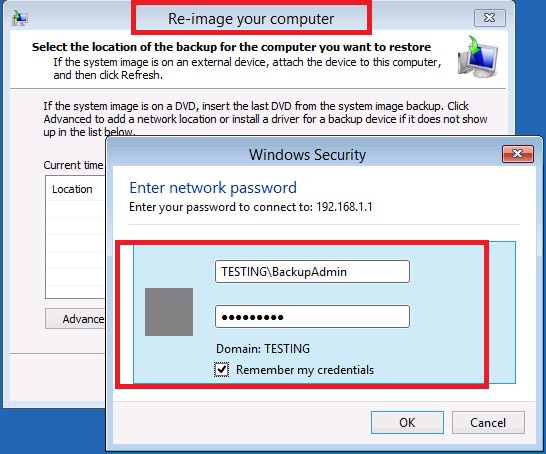
Task: Close the Re-image your computer window
Action: point(490,17)
